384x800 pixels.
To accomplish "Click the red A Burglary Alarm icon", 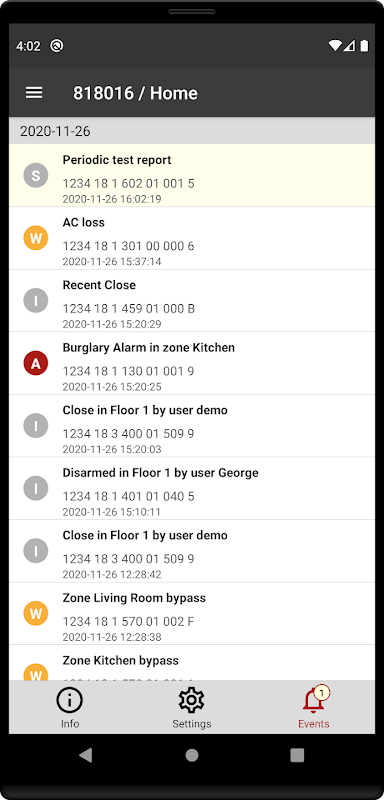I will (x=36, y=363).
